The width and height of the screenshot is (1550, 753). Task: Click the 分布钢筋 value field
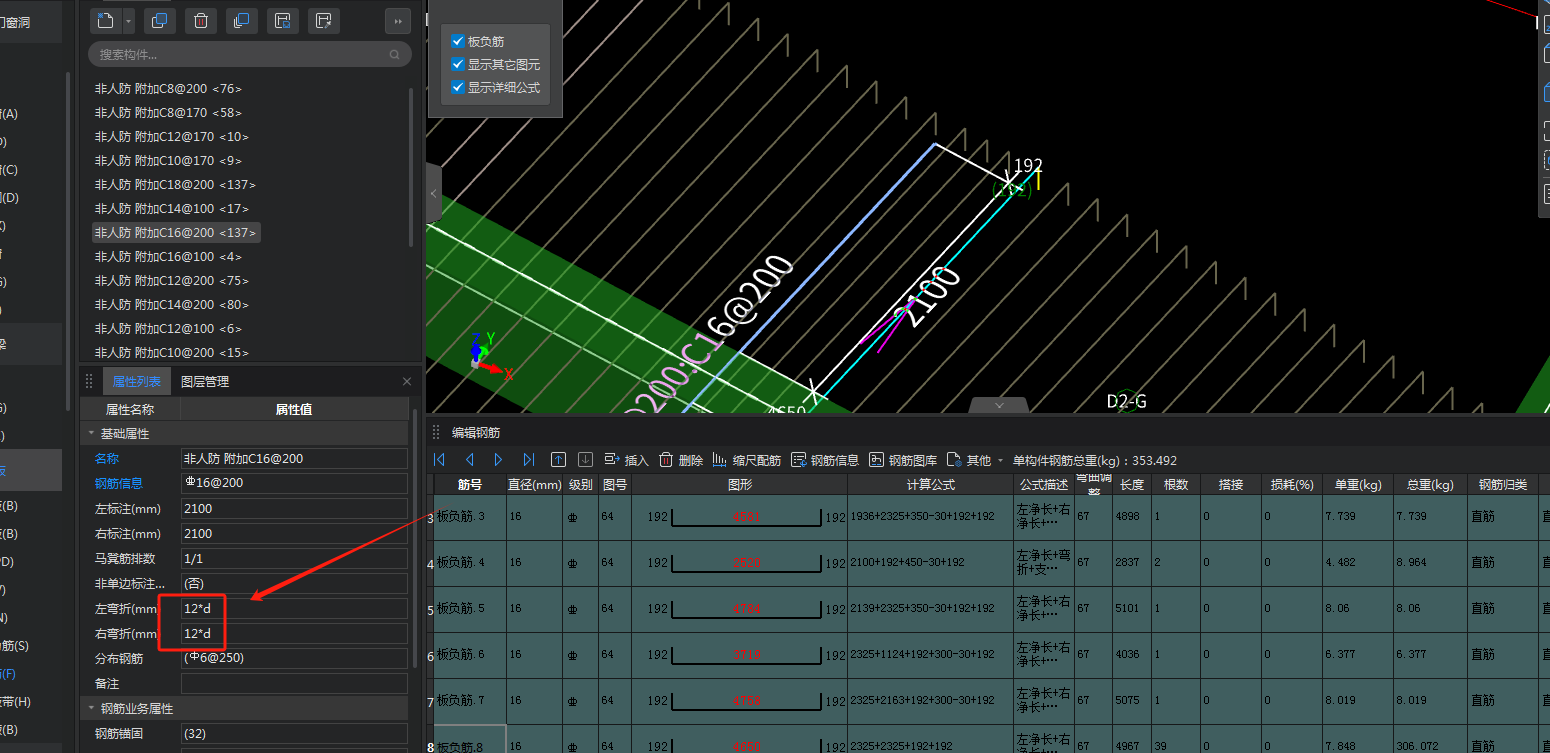tap(294, 658)
